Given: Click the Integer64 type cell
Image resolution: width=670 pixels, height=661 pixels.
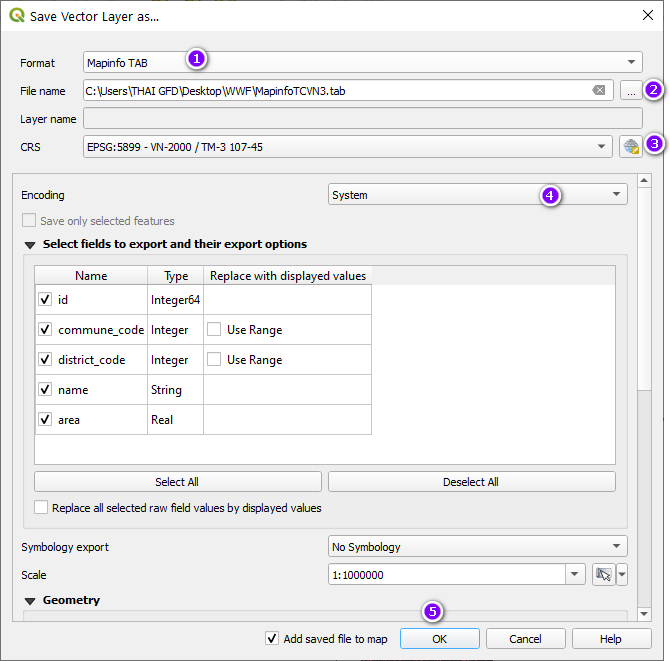Looking at the screenshot, I should tap(175, 300).
